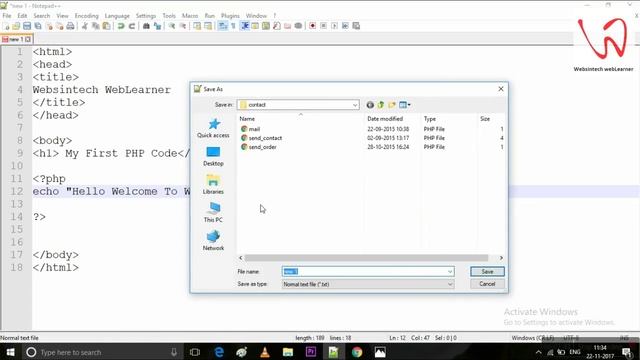The image size is (640, 360).
Task: Sort files by Date modified column header
Action: 392,119
